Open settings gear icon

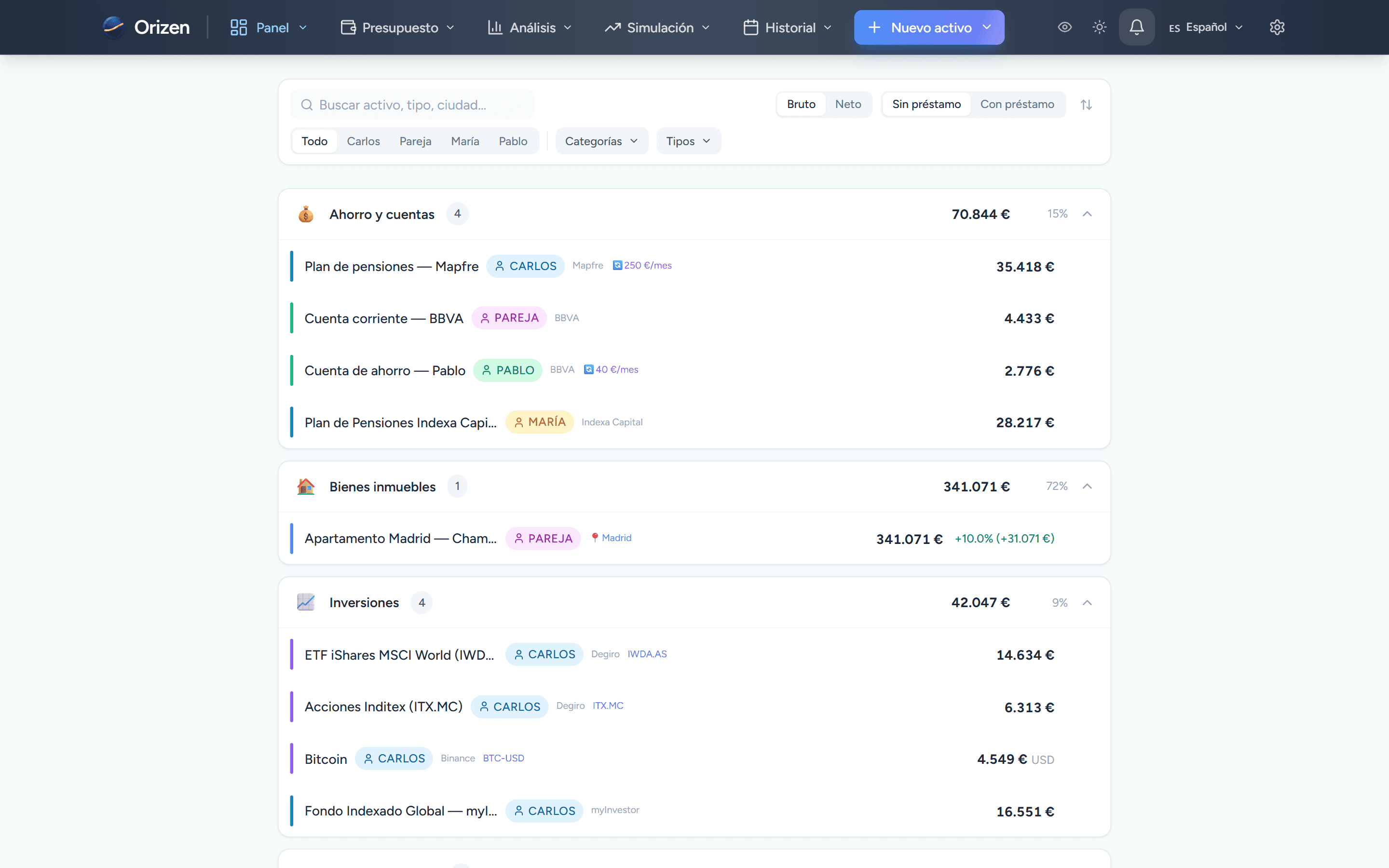click(1277, 27)
